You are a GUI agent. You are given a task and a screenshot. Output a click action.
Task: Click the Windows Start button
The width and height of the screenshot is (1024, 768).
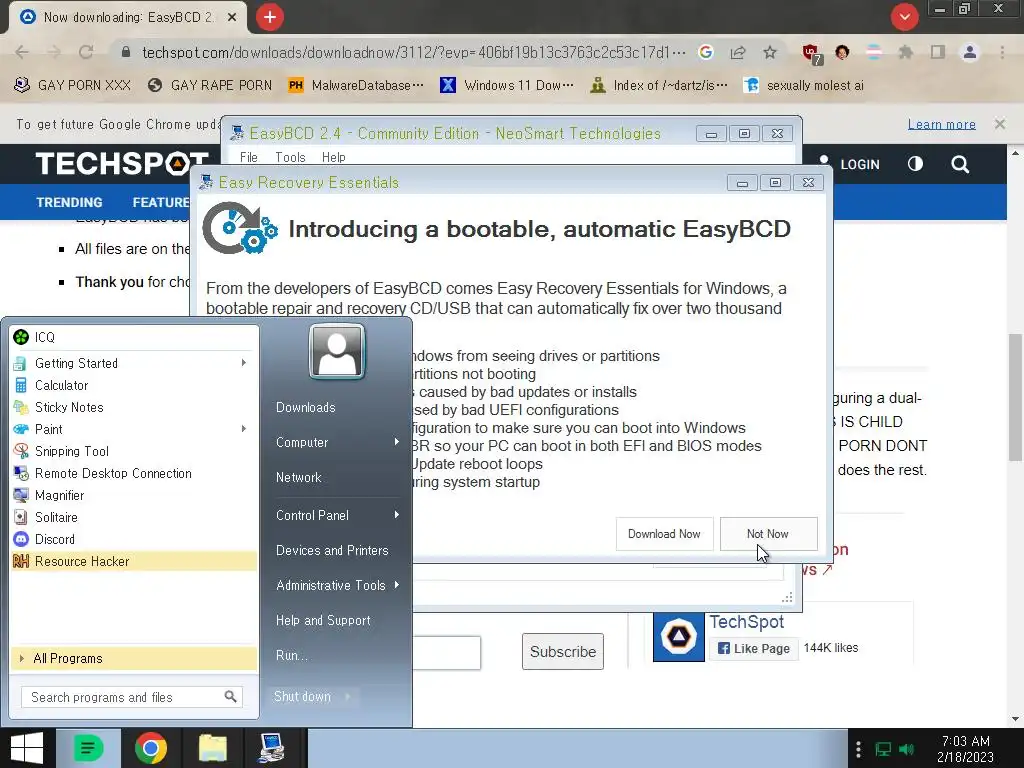(27, 748)
